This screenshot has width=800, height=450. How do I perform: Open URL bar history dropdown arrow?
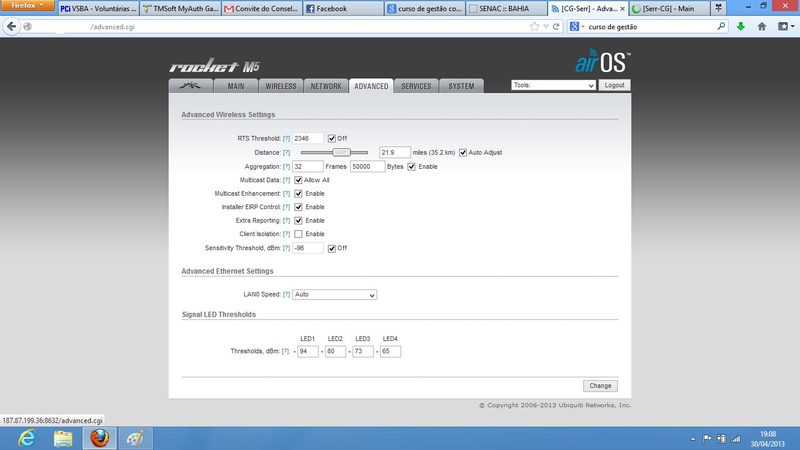pos(546,27)
